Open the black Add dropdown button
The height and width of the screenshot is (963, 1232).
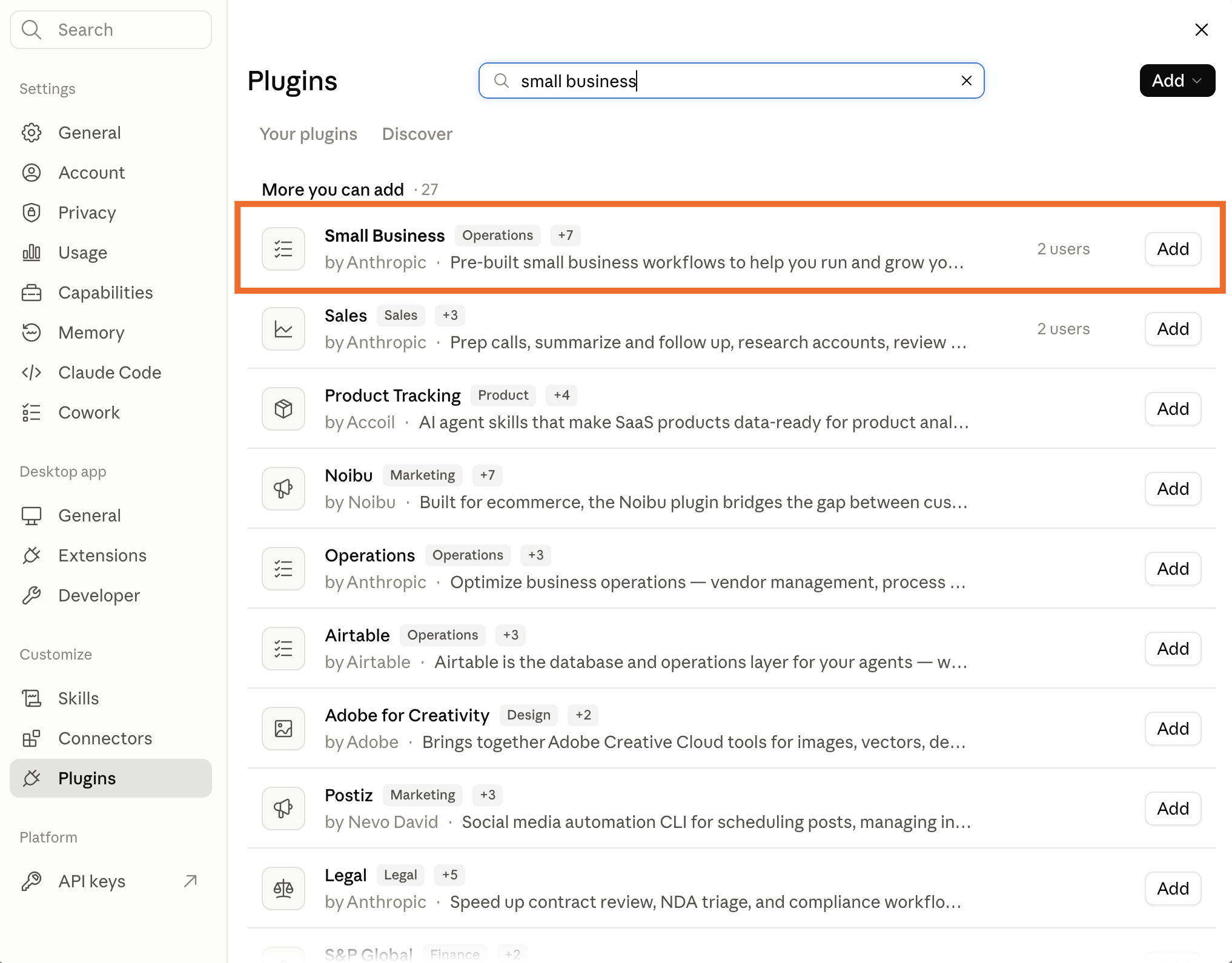point(1177,81)
